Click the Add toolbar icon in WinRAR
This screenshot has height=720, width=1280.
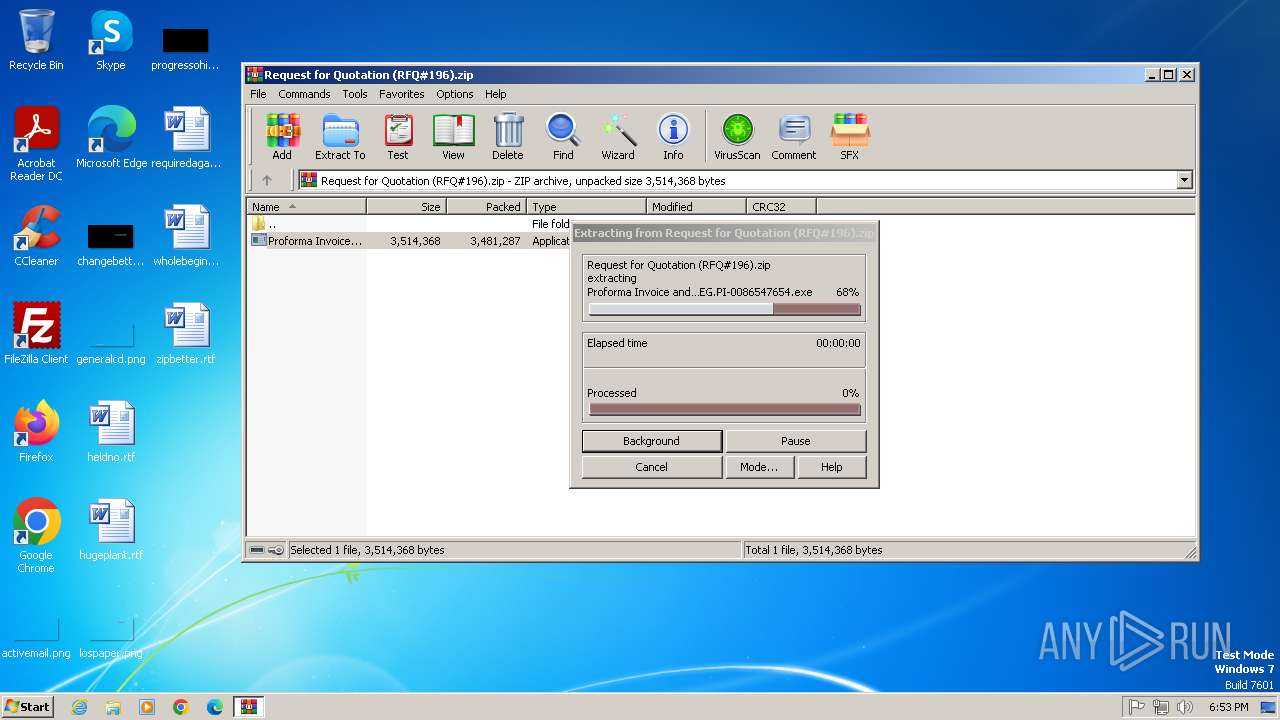(x=282, y=137)
